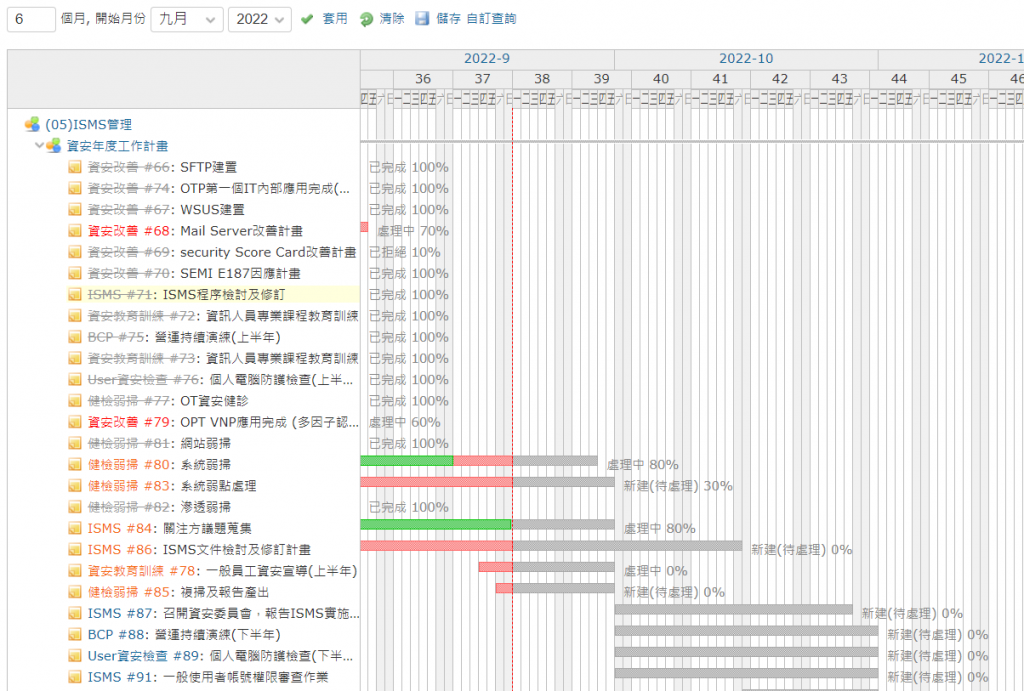Click 儲存 自訂查詢 to save the query

[x=476, y=19]
